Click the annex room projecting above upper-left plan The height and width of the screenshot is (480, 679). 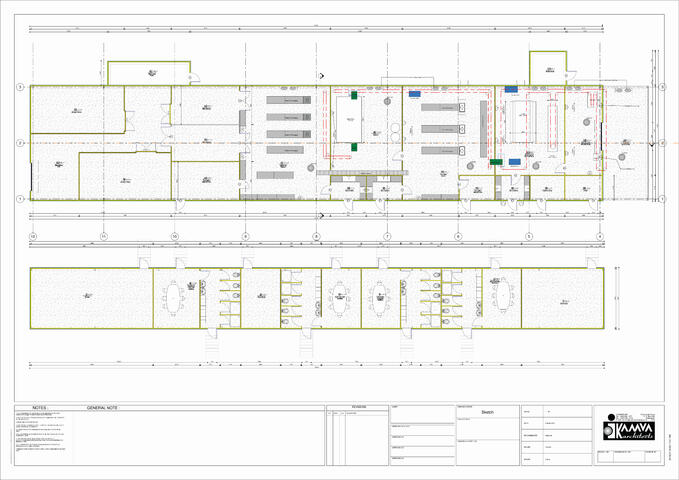149,73
